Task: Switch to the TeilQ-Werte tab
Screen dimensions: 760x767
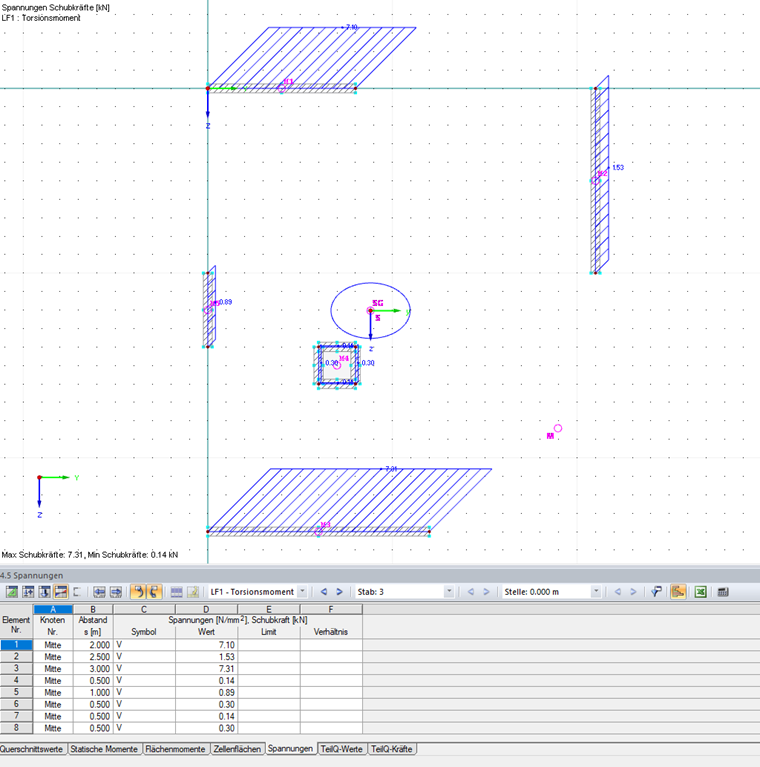Action: pos(341,749)
